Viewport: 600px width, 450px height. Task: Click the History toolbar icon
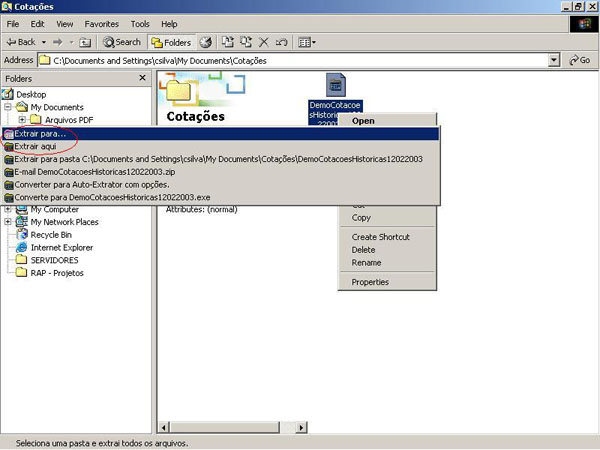(206, 42)
